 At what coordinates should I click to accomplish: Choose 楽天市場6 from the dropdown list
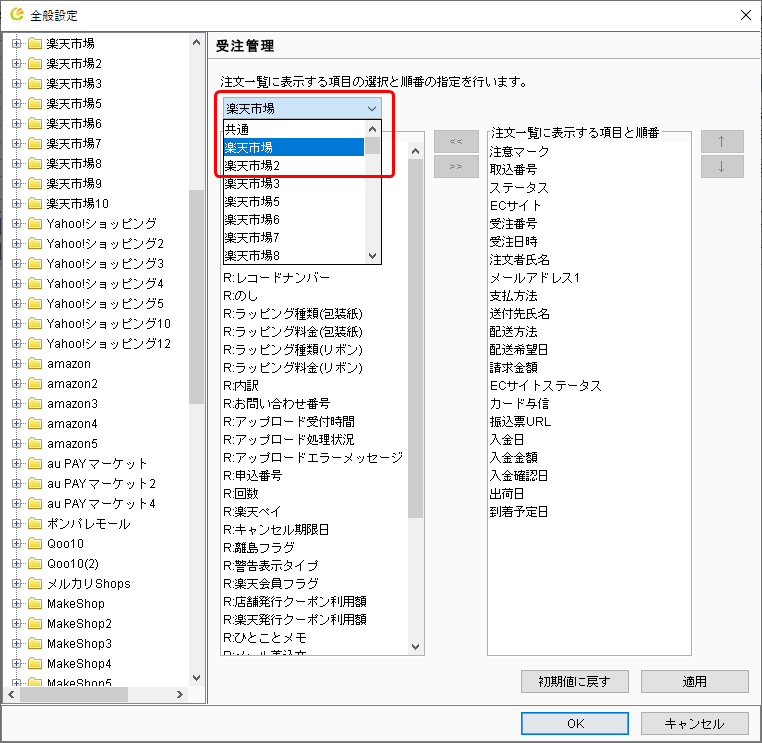(294, 220)
